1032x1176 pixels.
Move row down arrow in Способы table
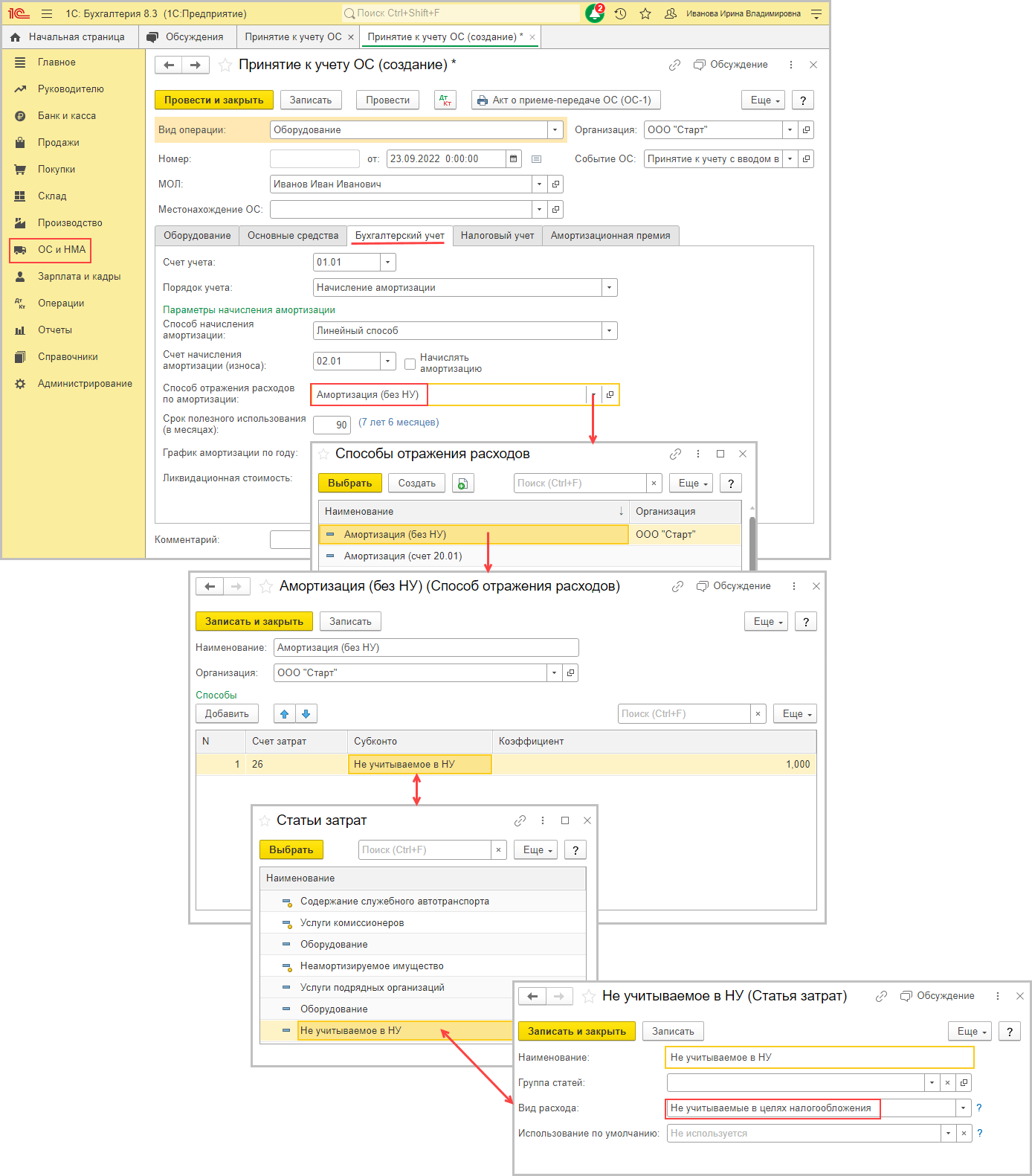click(306, 714)
